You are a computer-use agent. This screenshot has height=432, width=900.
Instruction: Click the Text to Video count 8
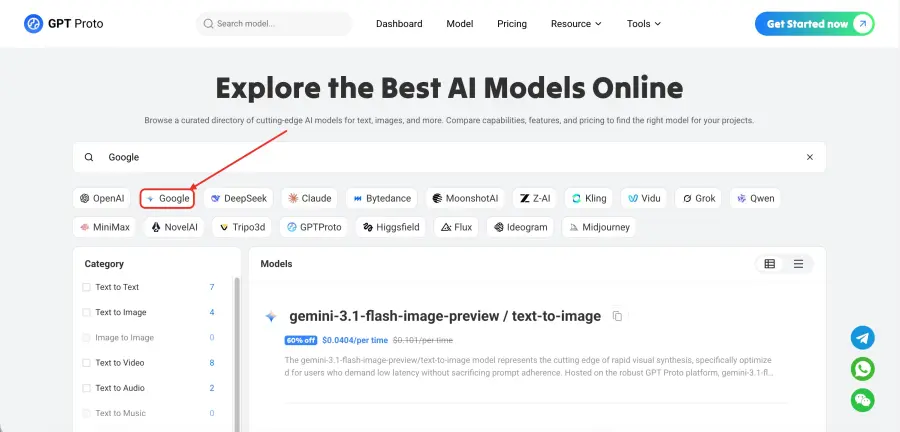click(212, 363)
